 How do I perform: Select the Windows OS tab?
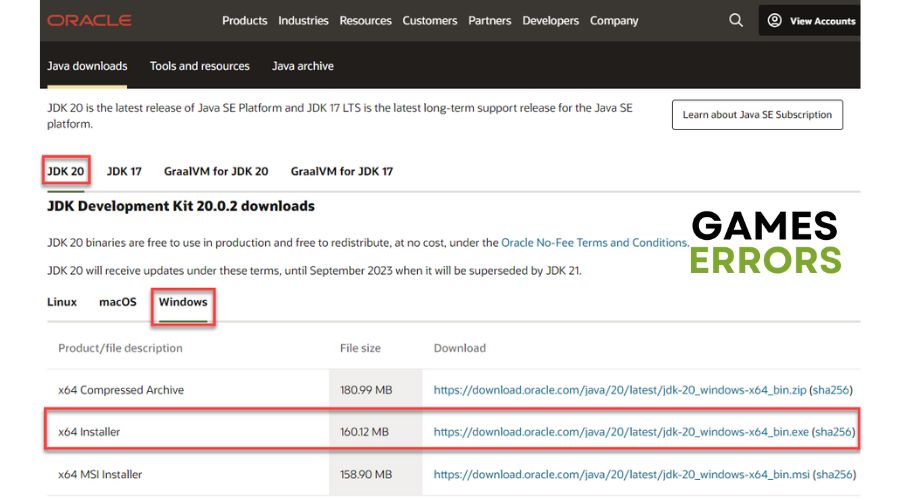(183, 302)
